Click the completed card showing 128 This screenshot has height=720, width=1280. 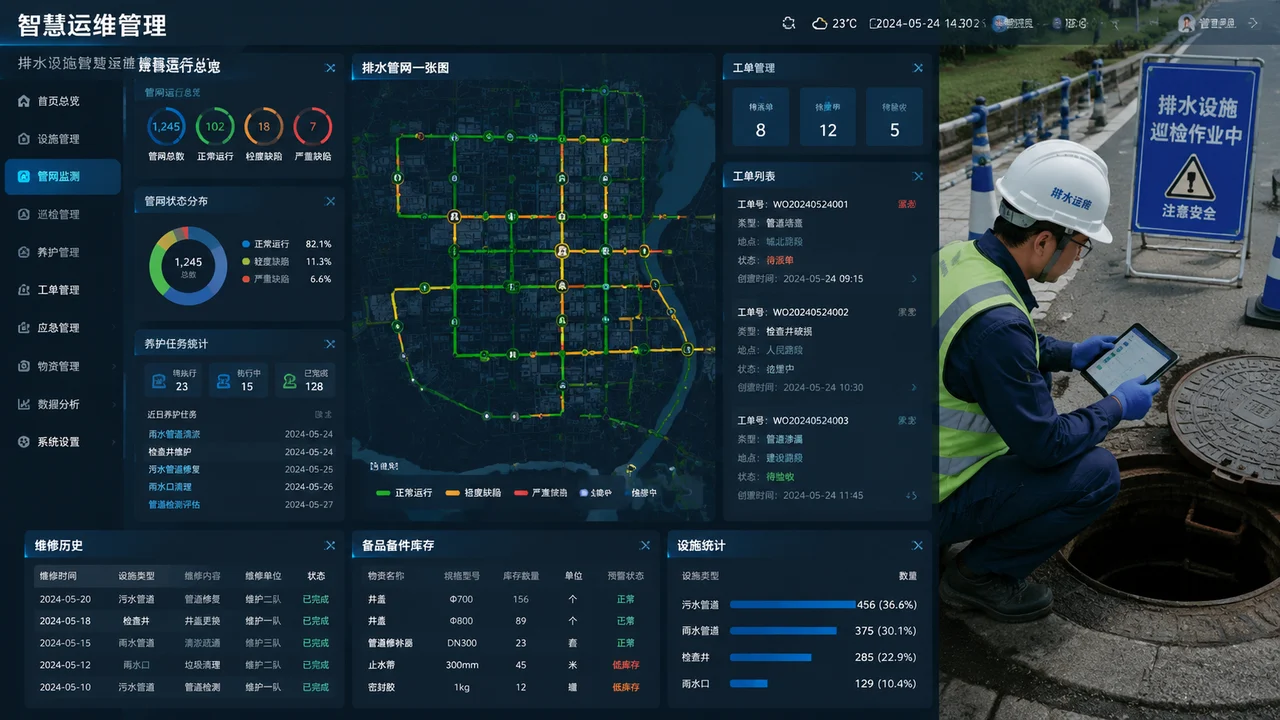point(305,380)
